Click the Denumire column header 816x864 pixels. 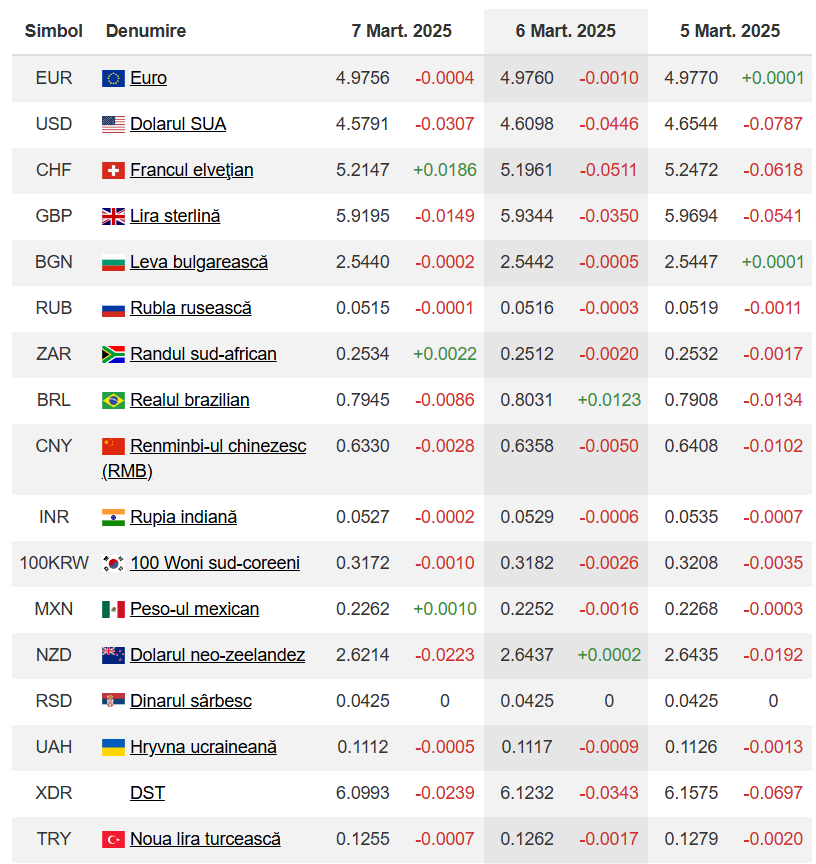pos(146,31)
